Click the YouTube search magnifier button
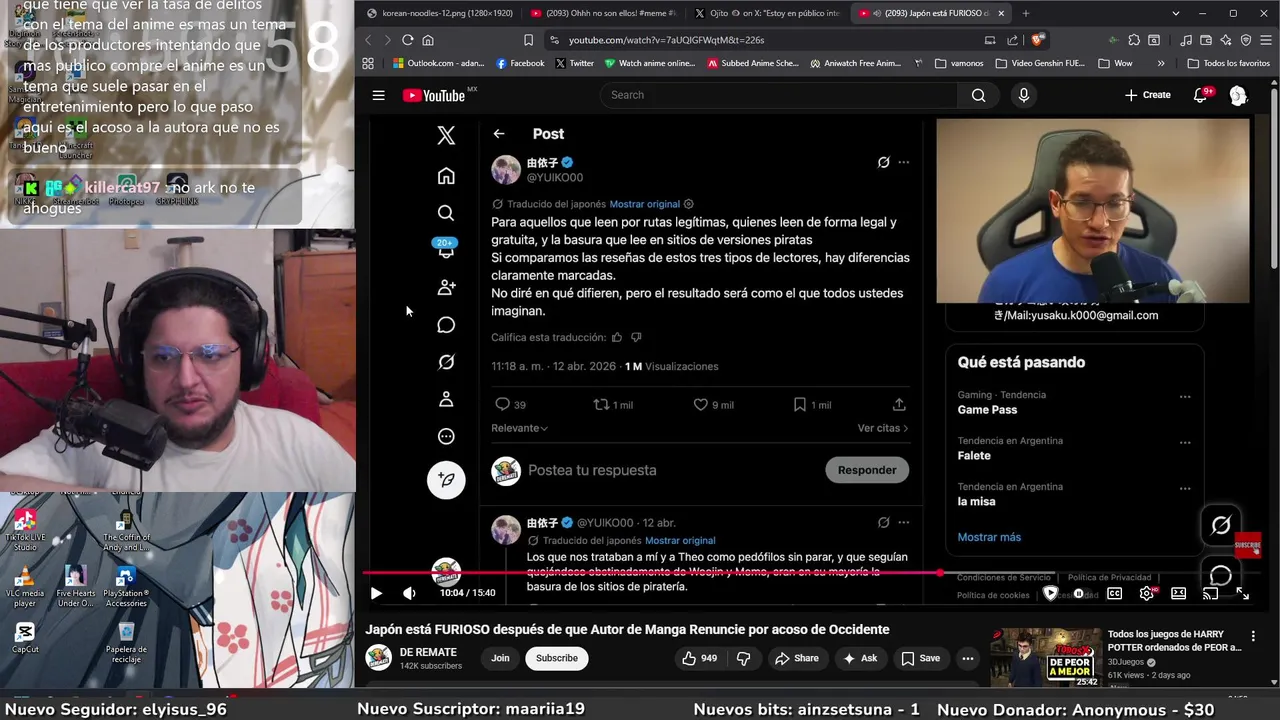The image size is (1280, 720). pos(978,95)
